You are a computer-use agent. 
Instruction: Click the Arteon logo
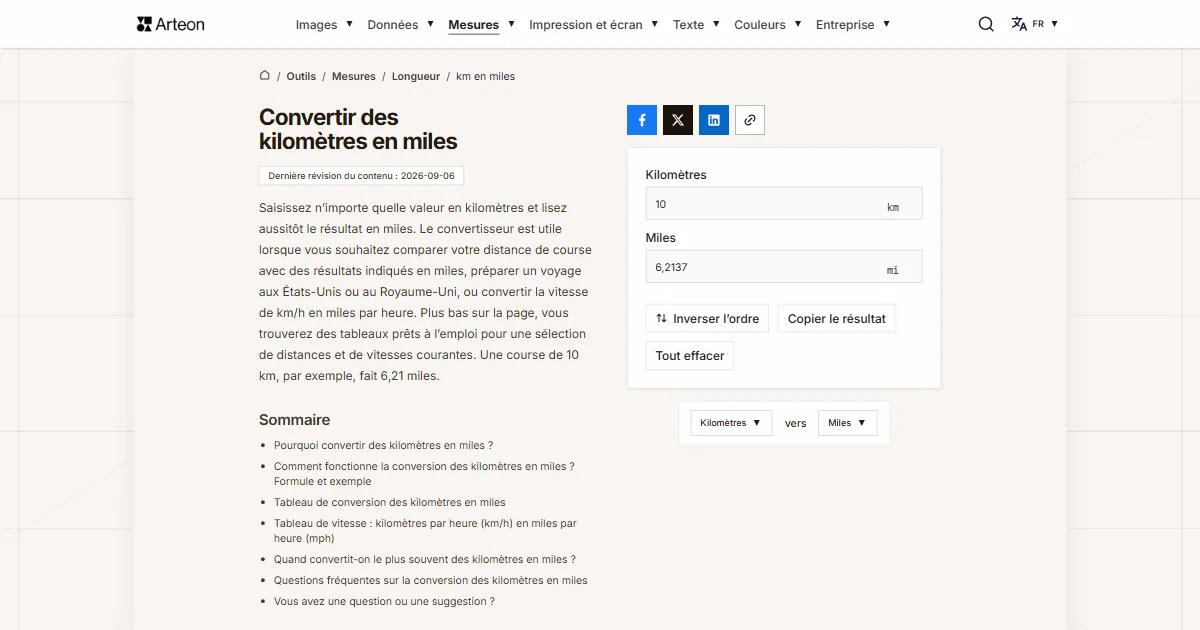[170, 24]
